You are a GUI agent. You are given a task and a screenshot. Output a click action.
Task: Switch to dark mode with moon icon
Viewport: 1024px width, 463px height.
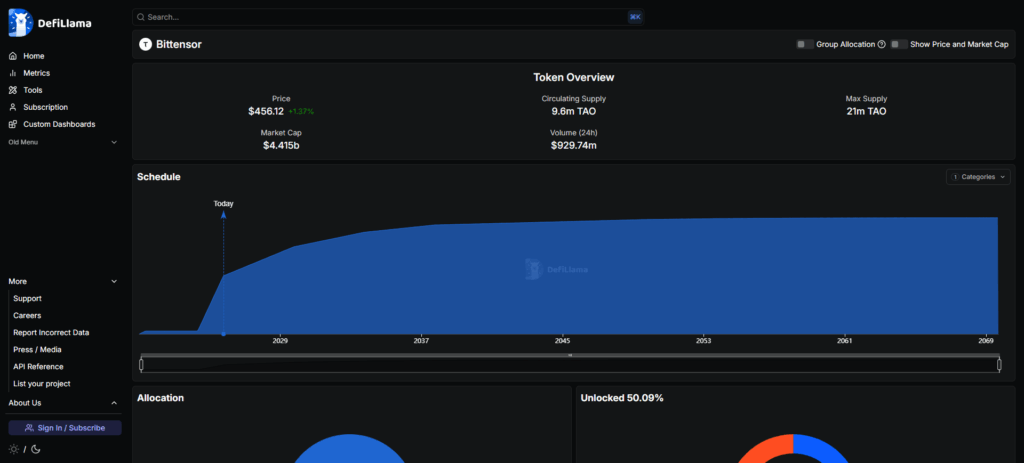(37, 449)
